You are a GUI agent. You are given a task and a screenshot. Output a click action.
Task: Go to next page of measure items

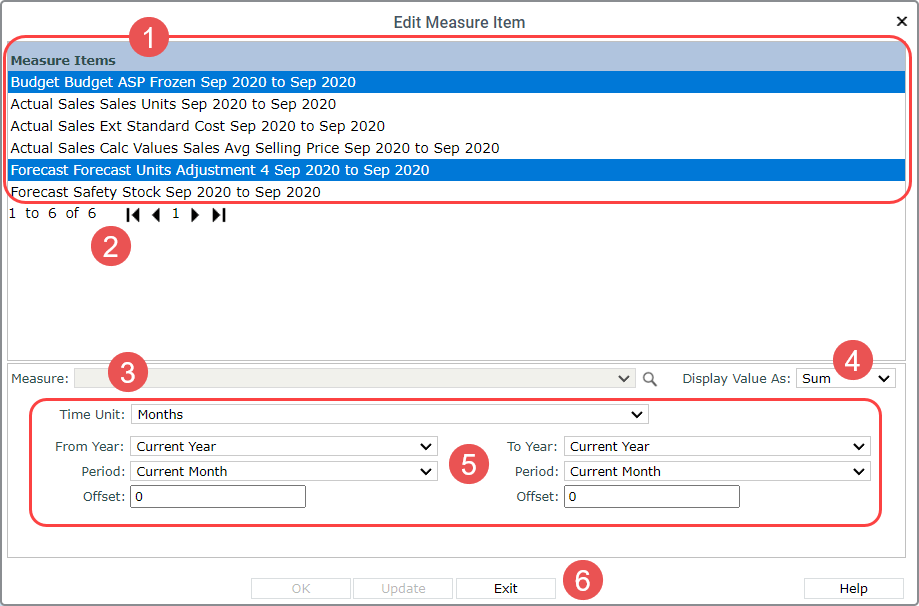[195, 215]
